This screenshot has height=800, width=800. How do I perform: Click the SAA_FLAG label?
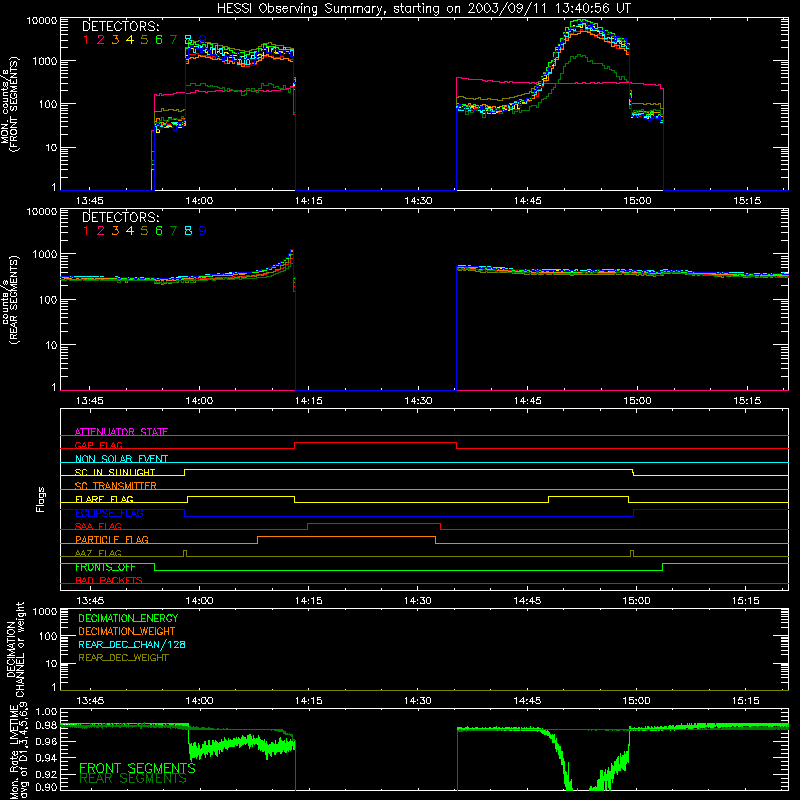coord(98,526)
